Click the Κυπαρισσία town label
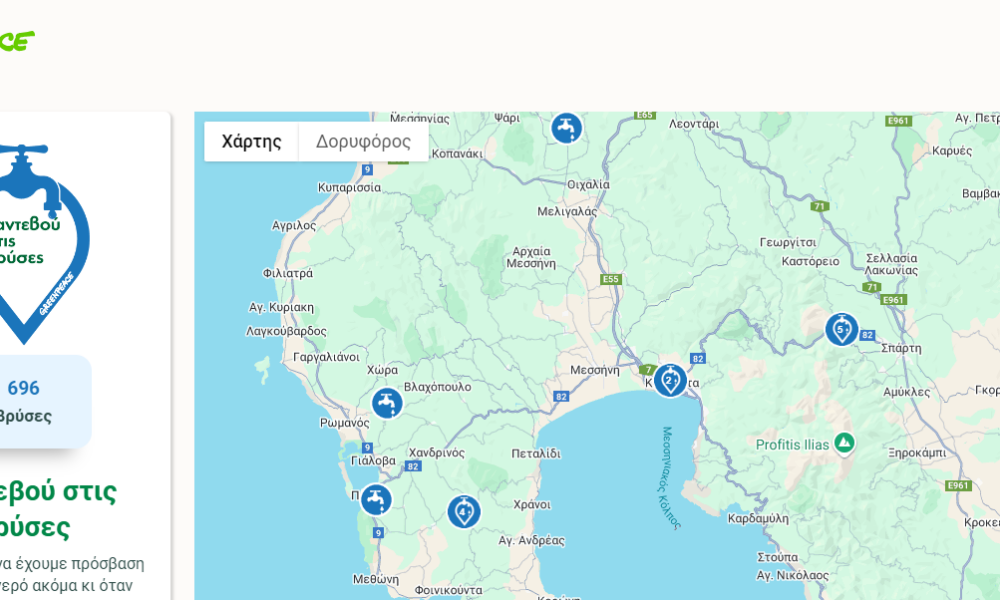This screenshot has height=600, width=1000. [x=349, y=187]
